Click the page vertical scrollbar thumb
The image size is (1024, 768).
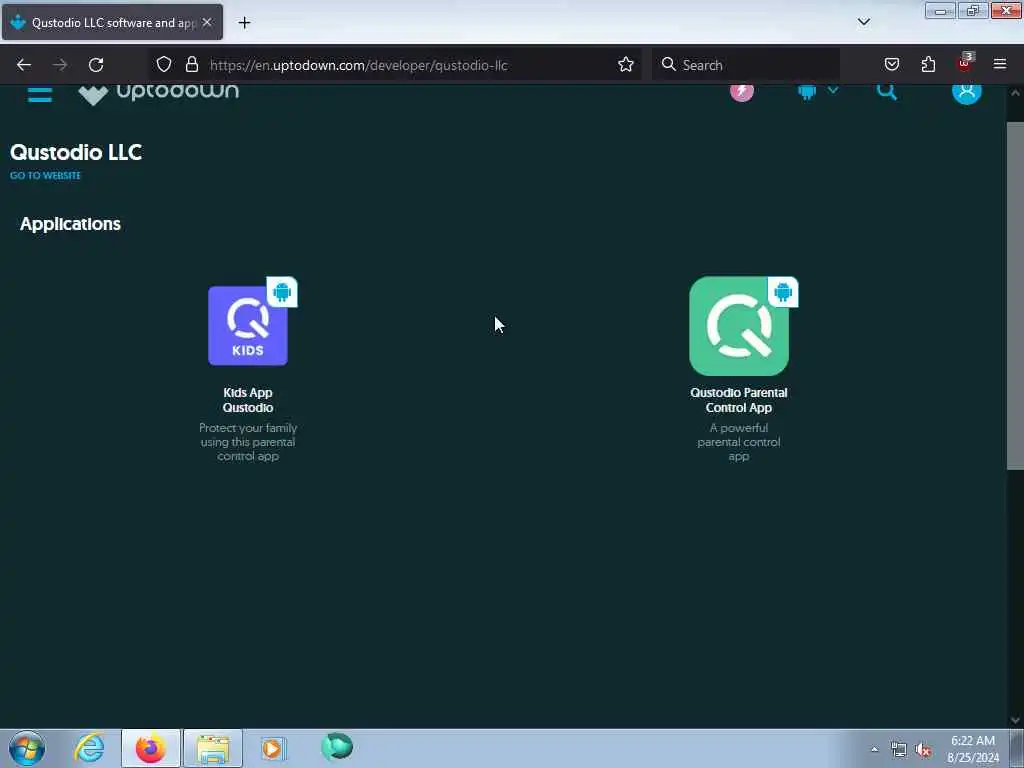[x=1014, y=295]
